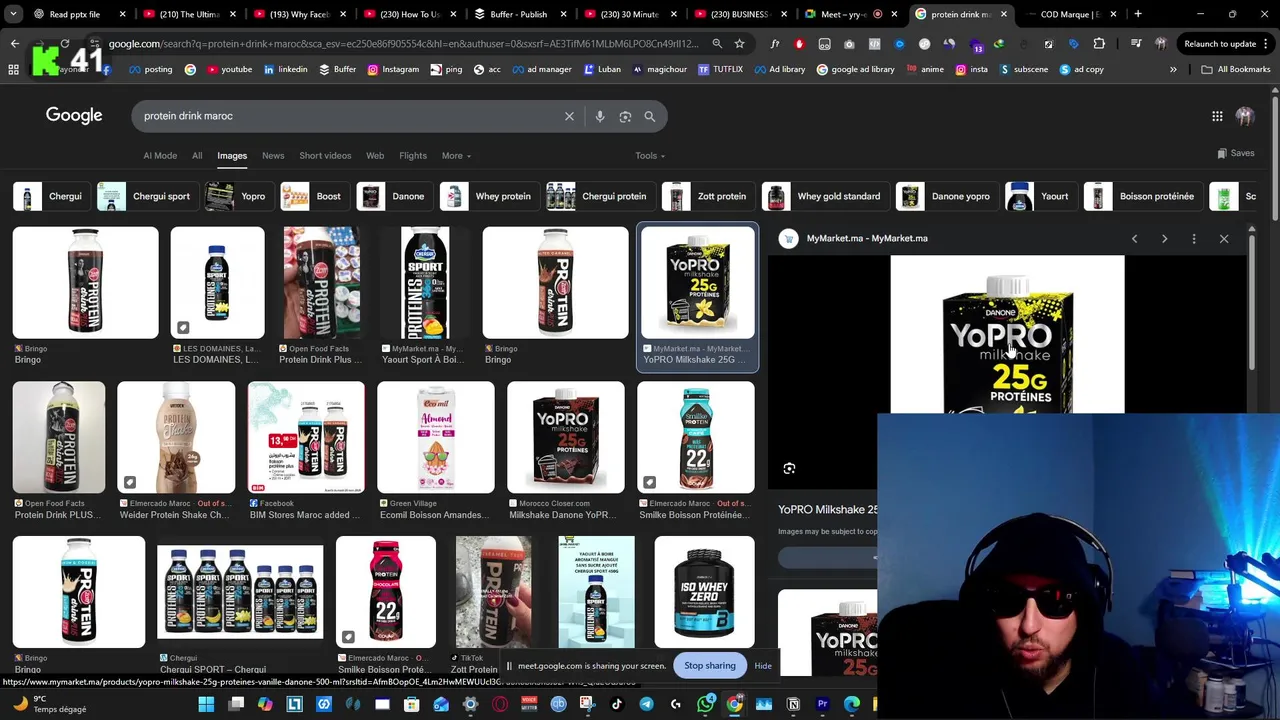Open Google Lens image search

click(625, 116)
